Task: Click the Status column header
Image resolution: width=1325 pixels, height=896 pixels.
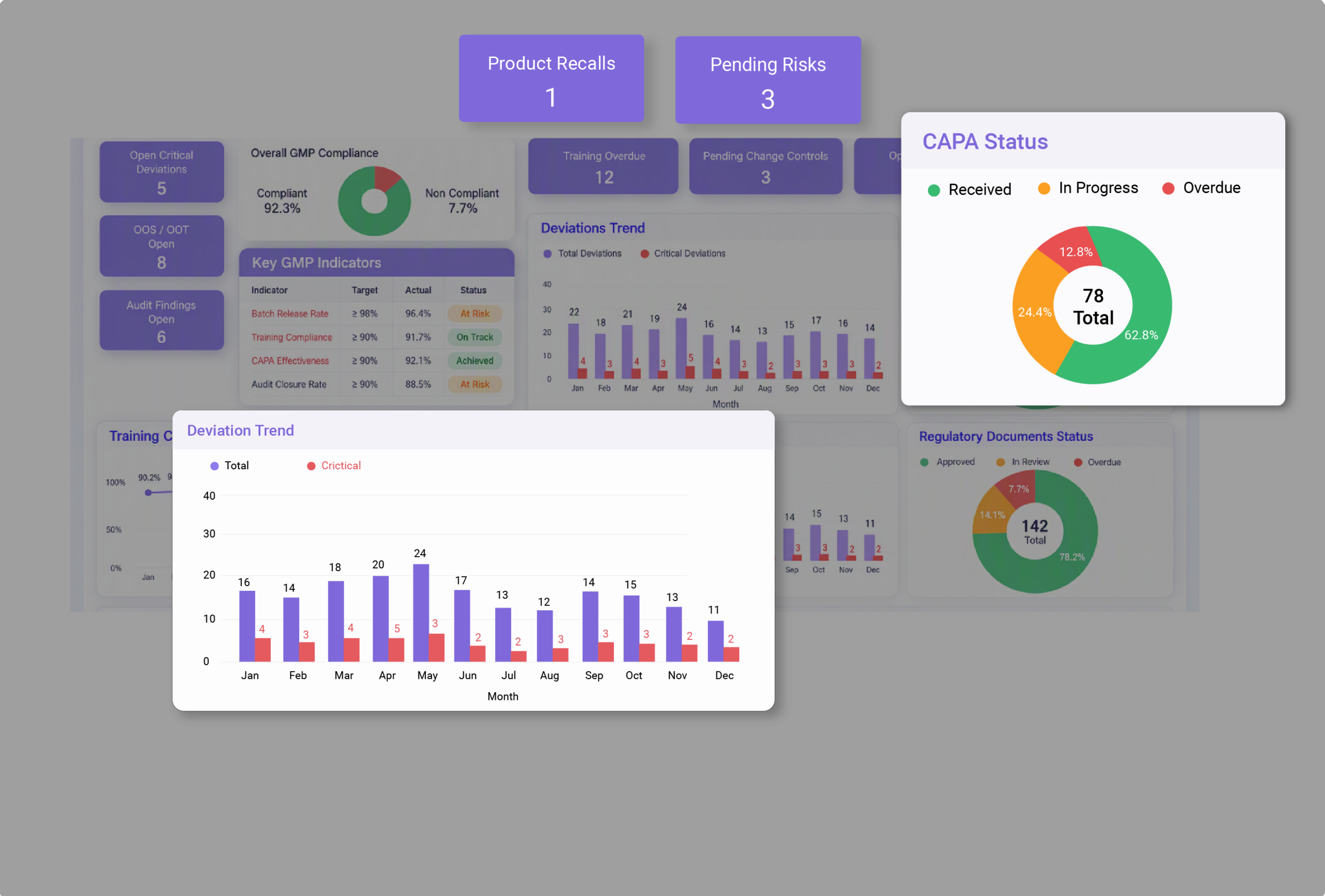Action: [473, 290]
